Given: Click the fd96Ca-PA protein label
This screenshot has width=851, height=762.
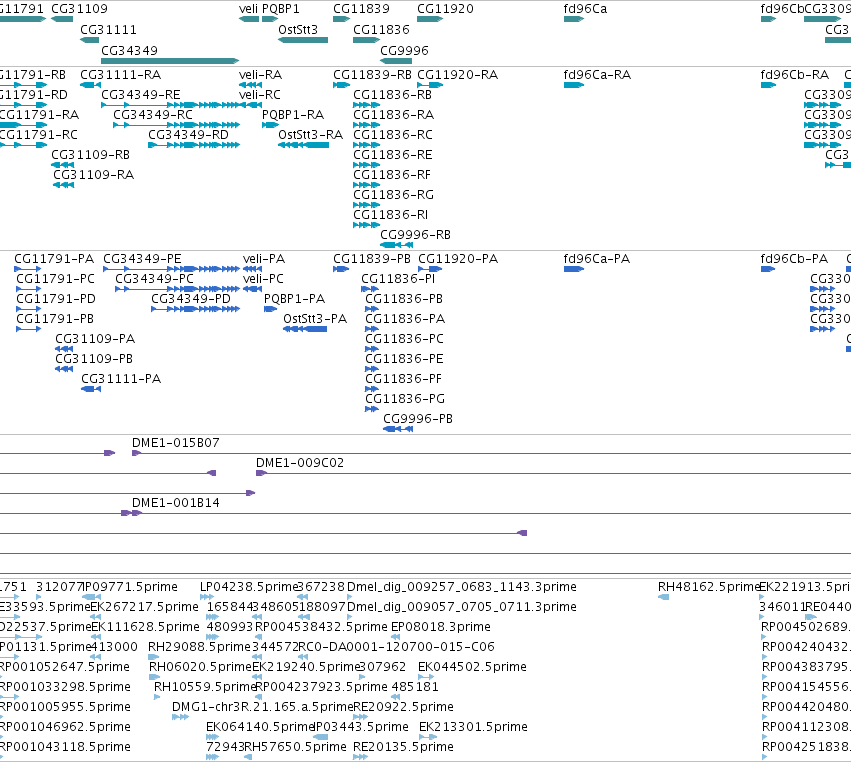Looking at the screenshot, I should tap(597, 258).
